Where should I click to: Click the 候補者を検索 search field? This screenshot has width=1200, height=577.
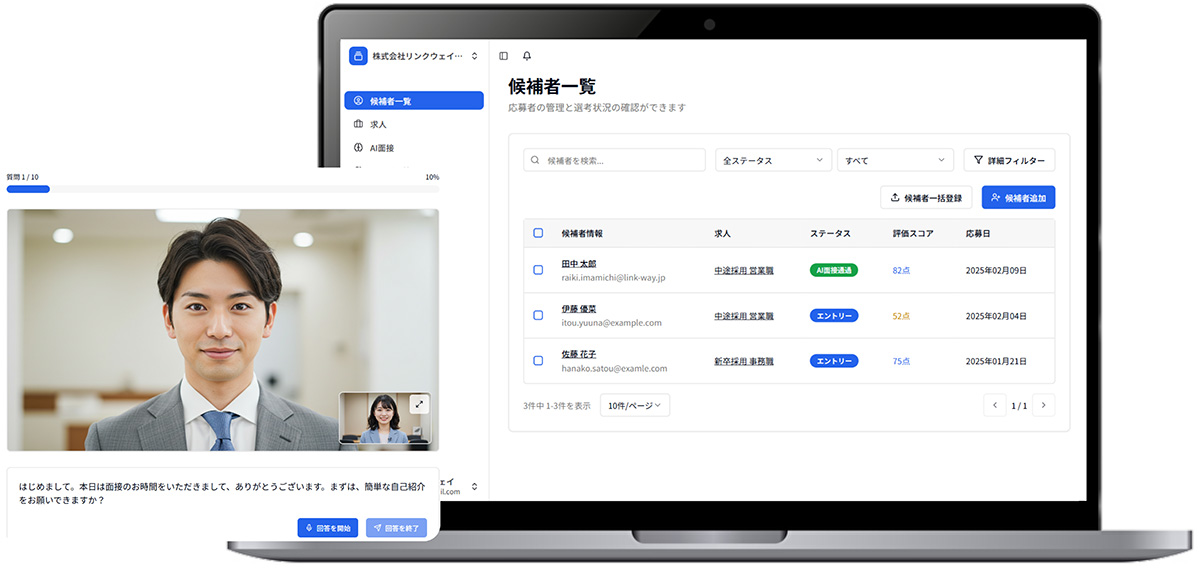coord(612,159)
